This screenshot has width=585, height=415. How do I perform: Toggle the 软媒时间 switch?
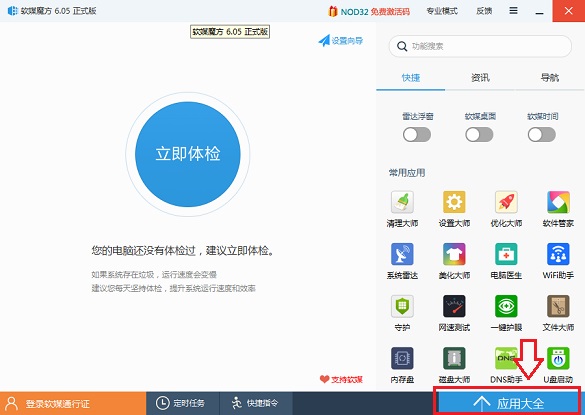[x=542, y=135]
